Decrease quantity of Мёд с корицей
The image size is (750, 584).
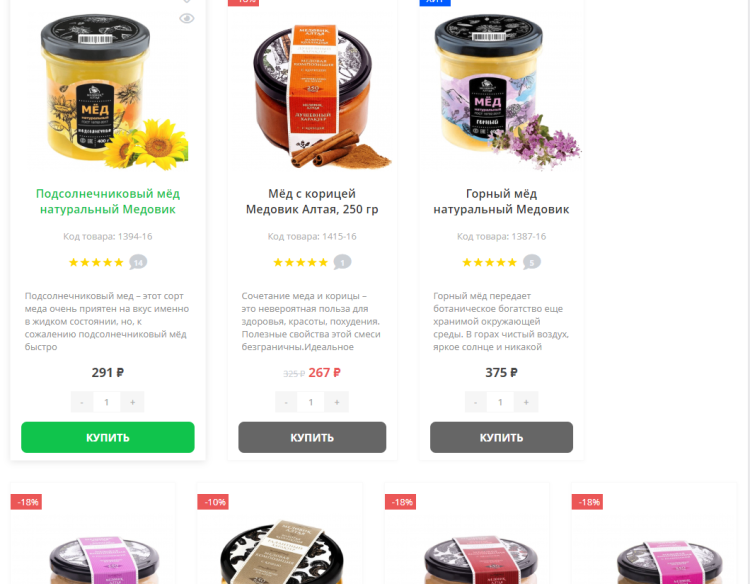286,402
